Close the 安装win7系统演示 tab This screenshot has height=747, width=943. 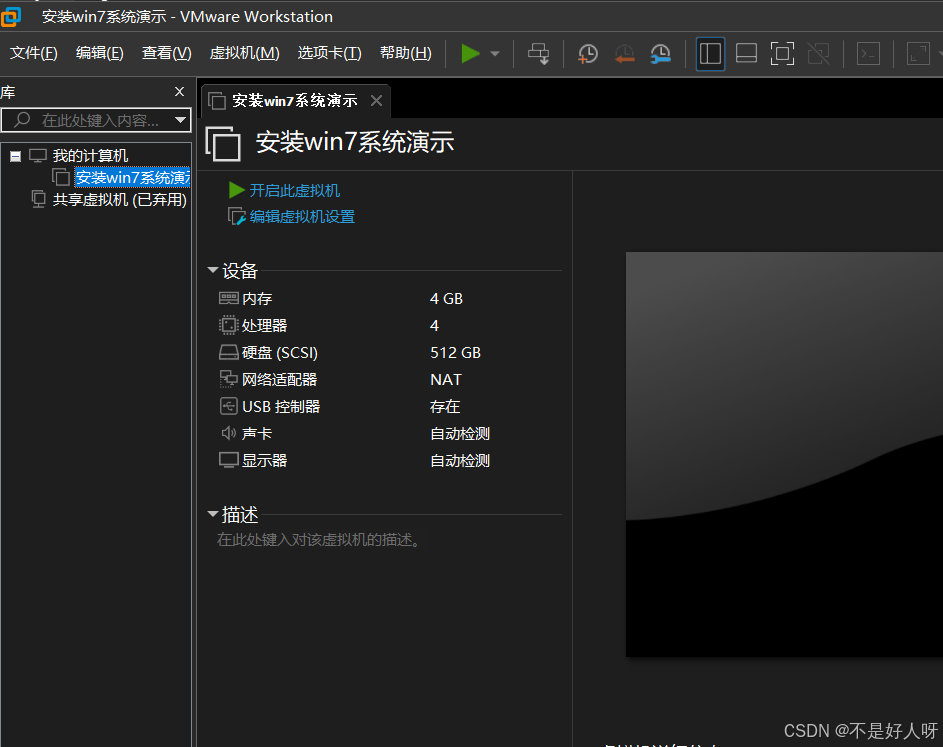tap(376, 100)
